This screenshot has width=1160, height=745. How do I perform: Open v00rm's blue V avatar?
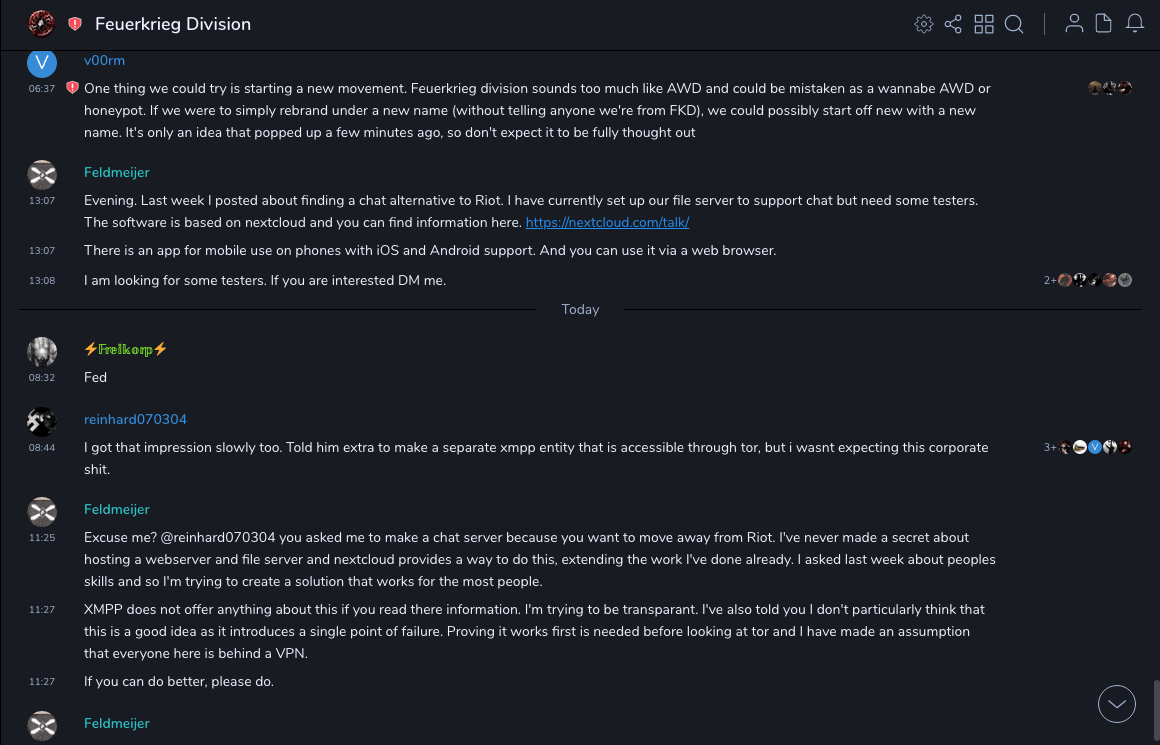[x=42, y=63]
